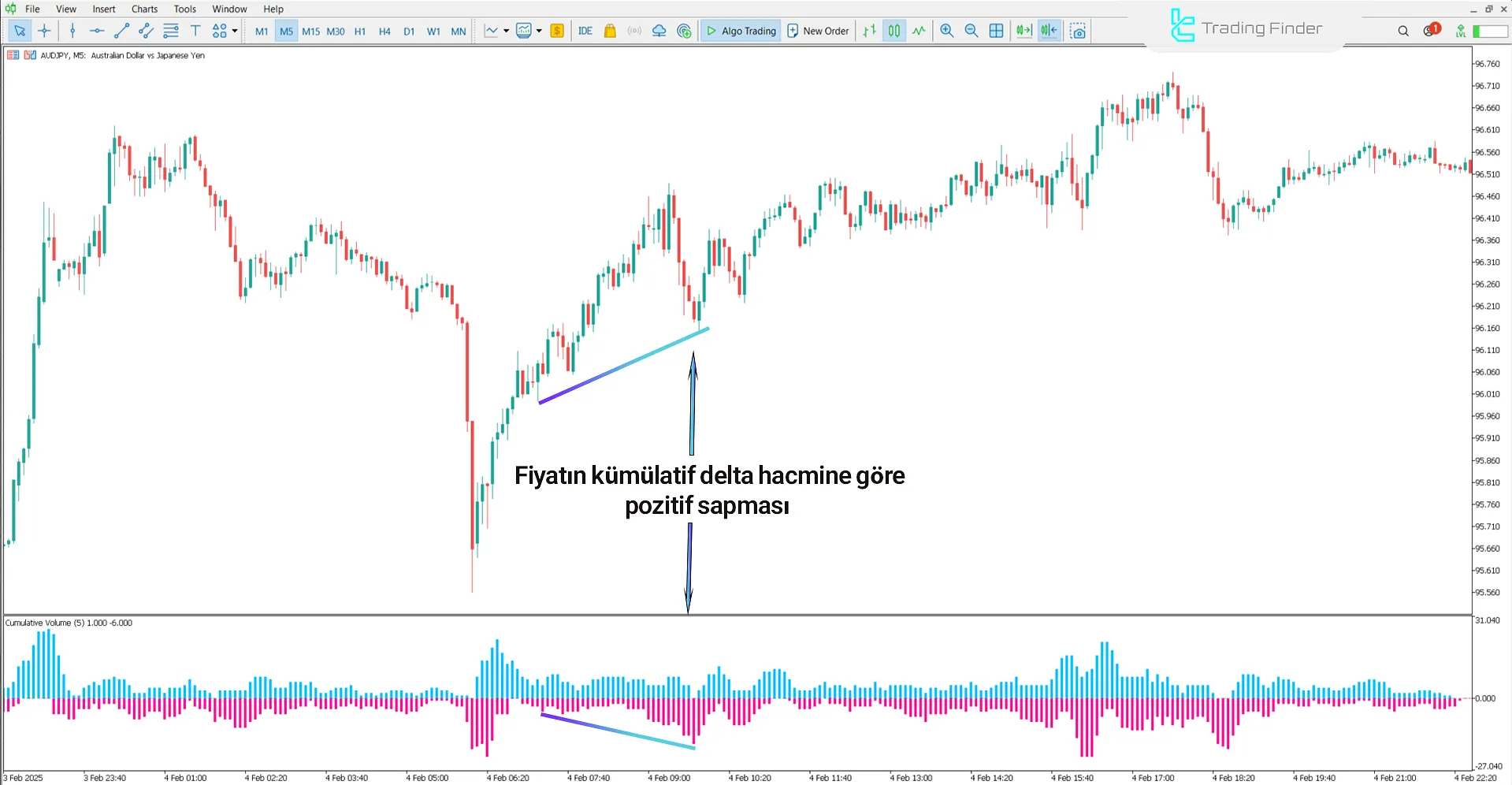Open the indicators dropdown arrow

click(x=540, y=31)
